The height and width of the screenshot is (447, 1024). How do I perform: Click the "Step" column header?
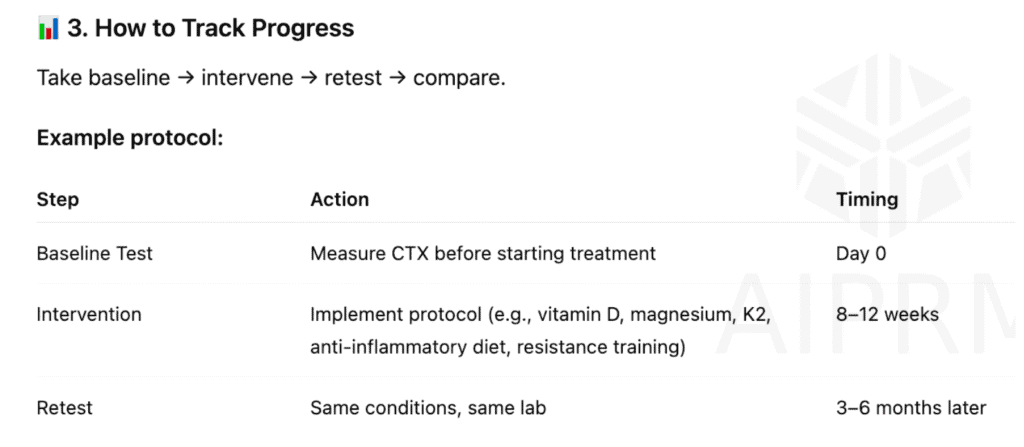[57, 199]
